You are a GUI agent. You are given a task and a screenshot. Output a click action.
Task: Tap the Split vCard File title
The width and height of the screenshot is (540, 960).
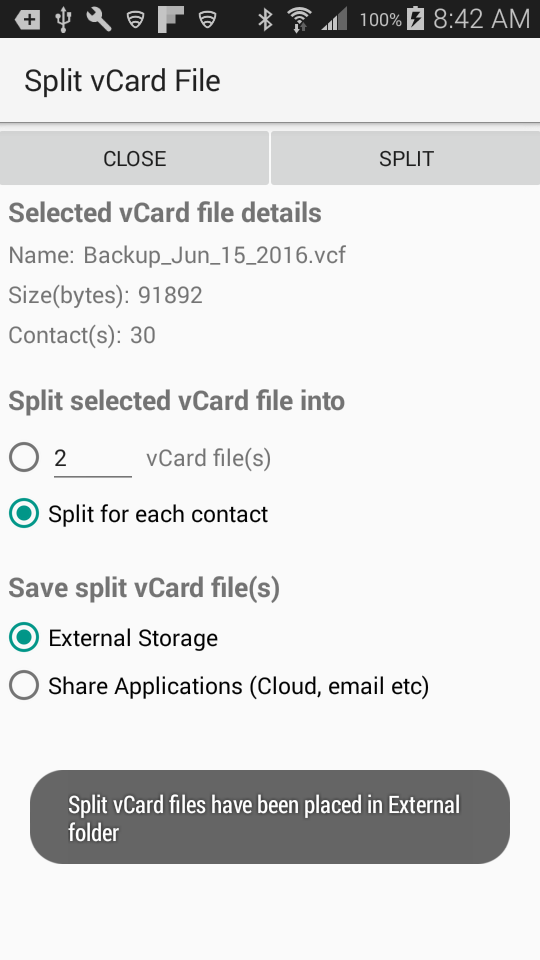[x=122, y=81]
